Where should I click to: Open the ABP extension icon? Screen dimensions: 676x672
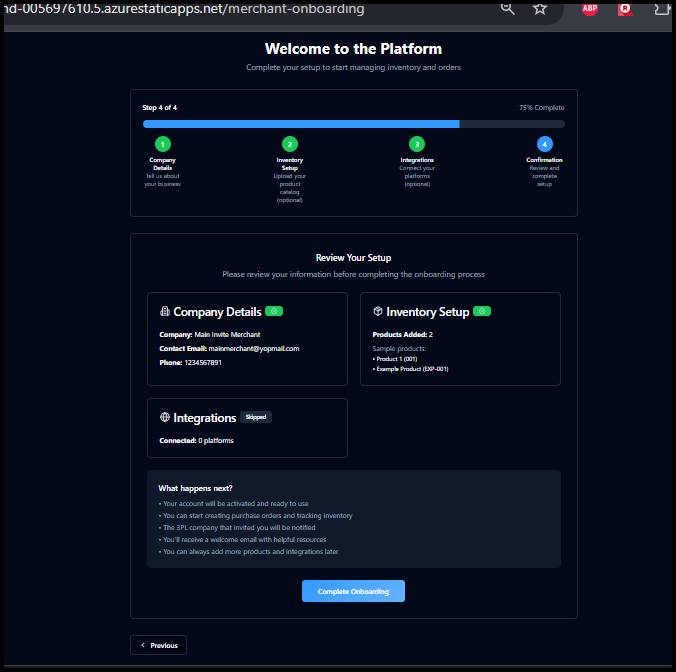coord(590,9)
